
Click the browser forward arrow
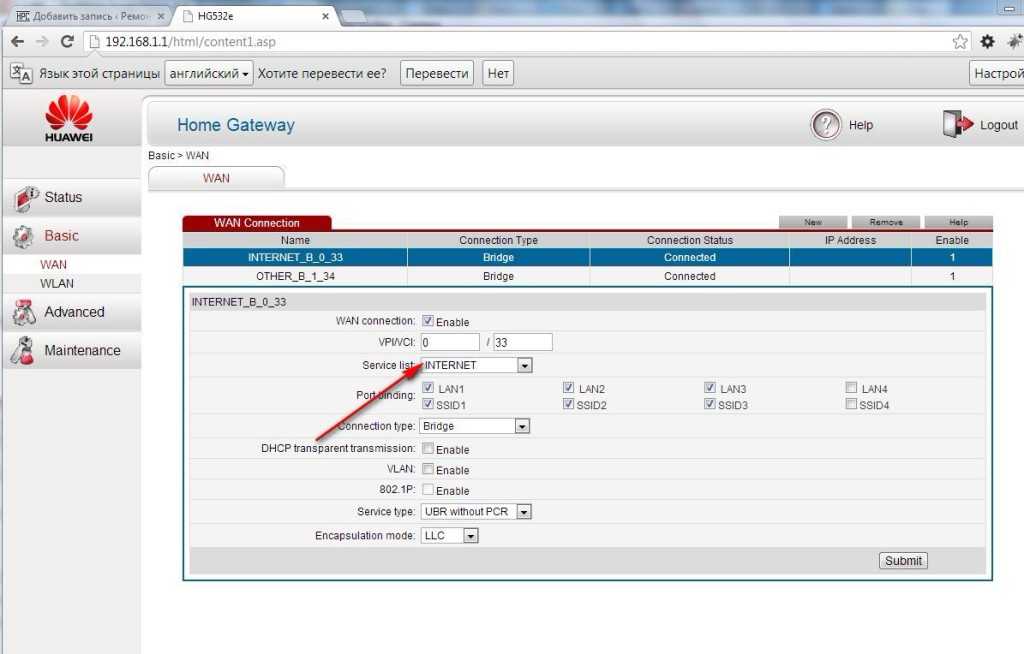point(42,42)
